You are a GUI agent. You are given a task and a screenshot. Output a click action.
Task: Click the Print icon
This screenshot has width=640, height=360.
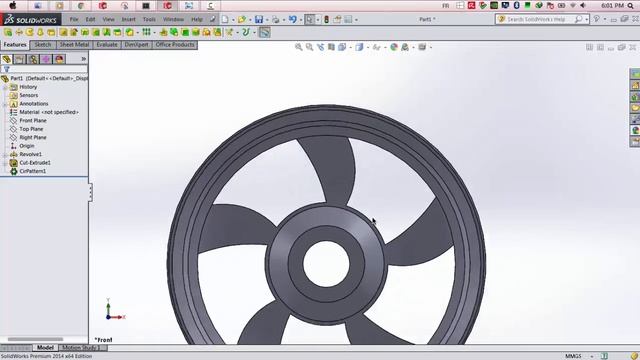point(276,19)
